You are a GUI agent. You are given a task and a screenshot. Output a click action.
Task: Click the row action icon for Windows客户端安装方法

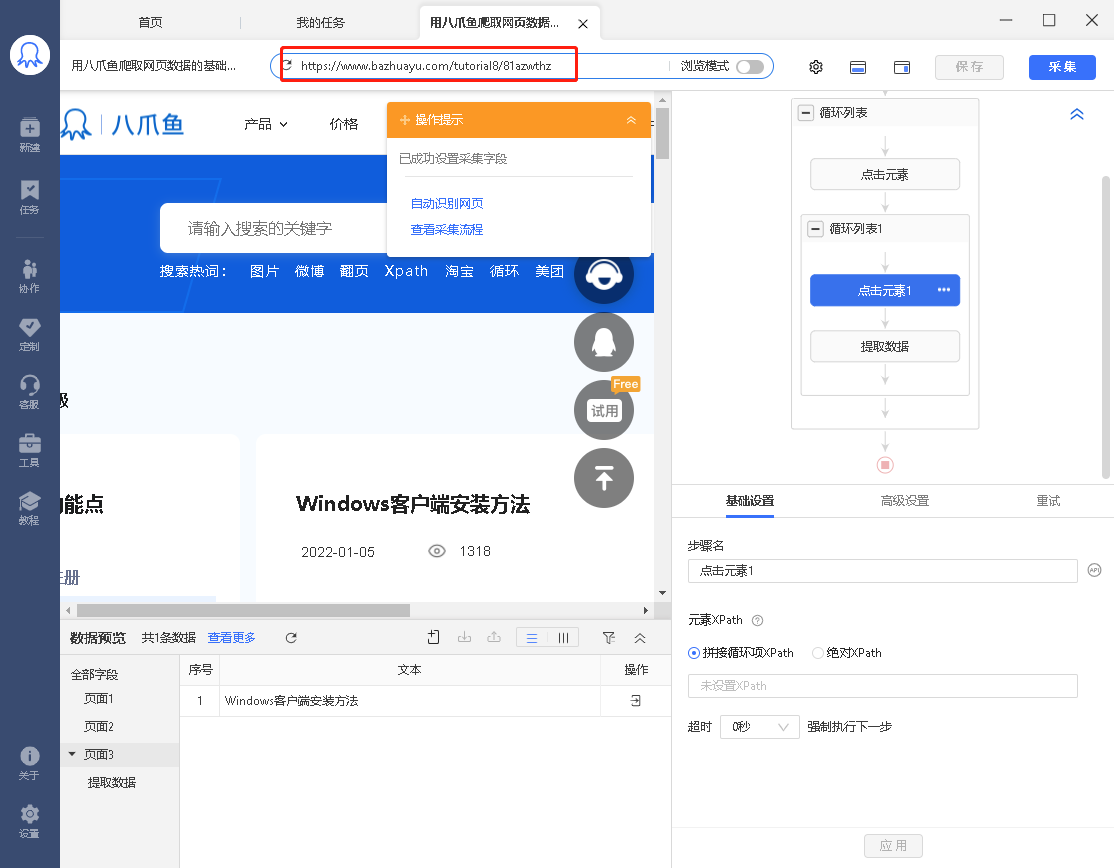[635, 701]
